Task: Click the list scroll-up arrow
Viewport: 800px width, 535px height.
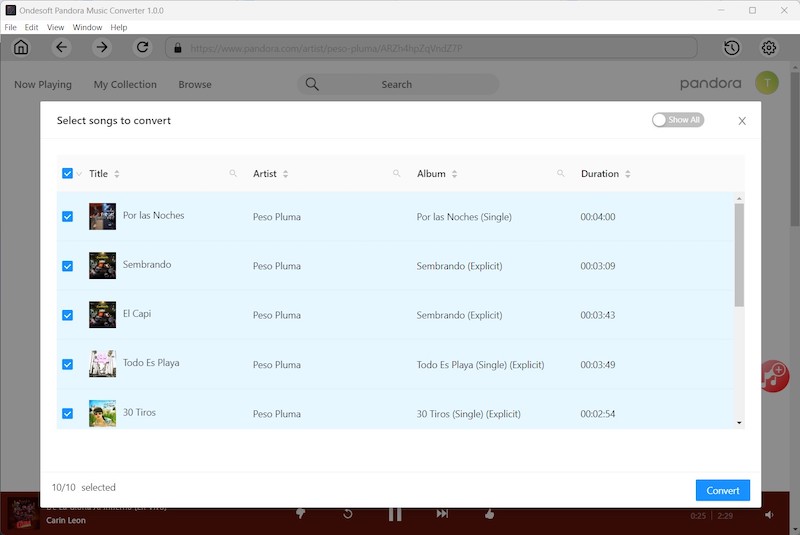Action: 739,198
